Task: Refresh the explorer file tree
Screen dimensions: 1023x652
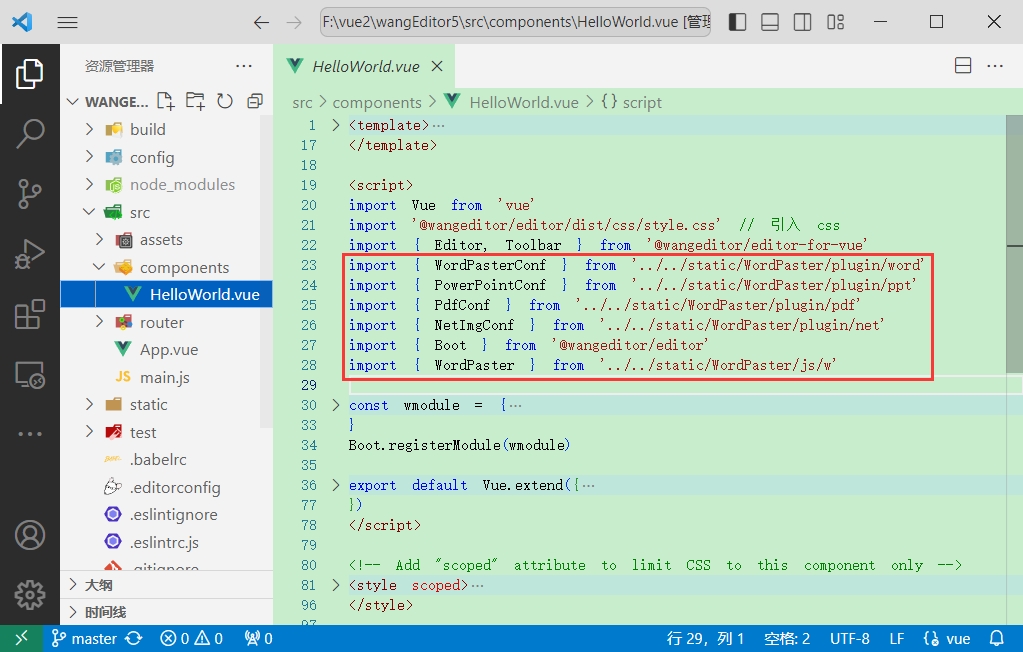Action: pyautogui.click(x=225, y=101)
